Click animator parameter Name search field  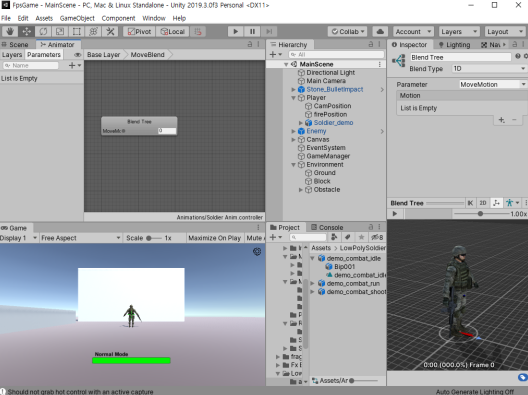[x=31, y=65]
